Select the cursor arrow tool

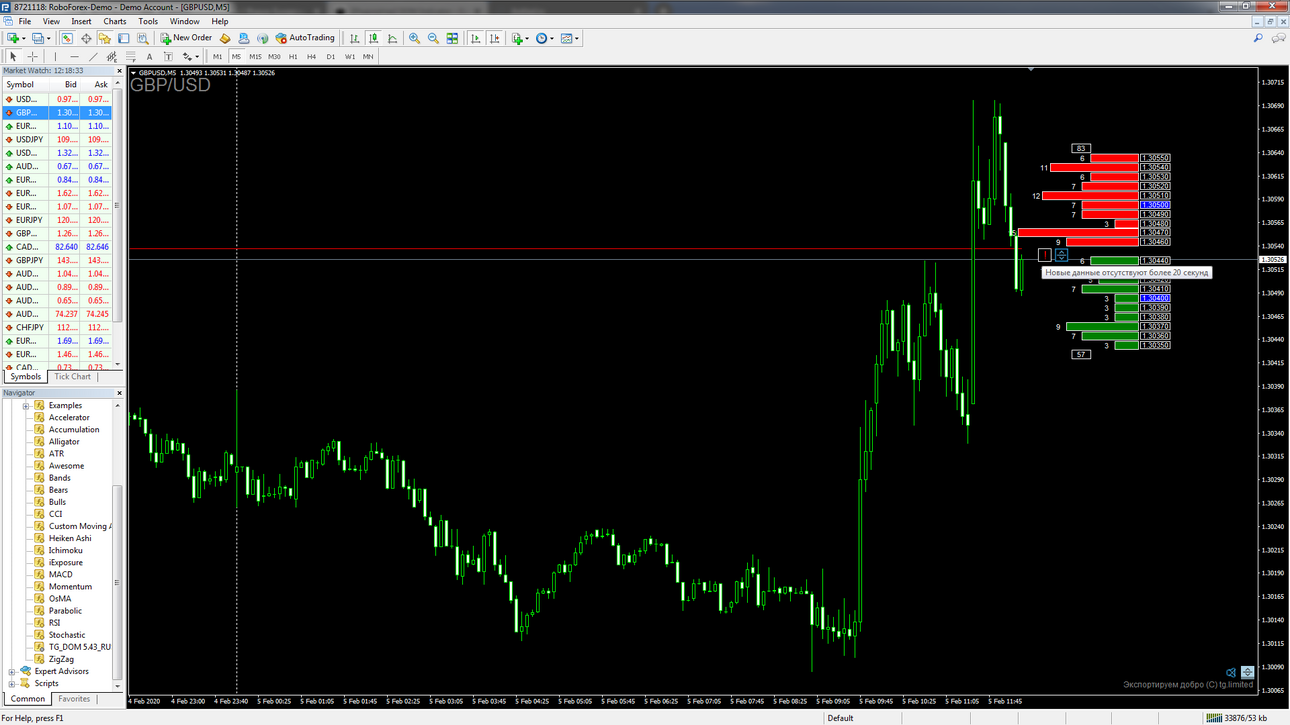pyautogui.click(x=13, y=56)
